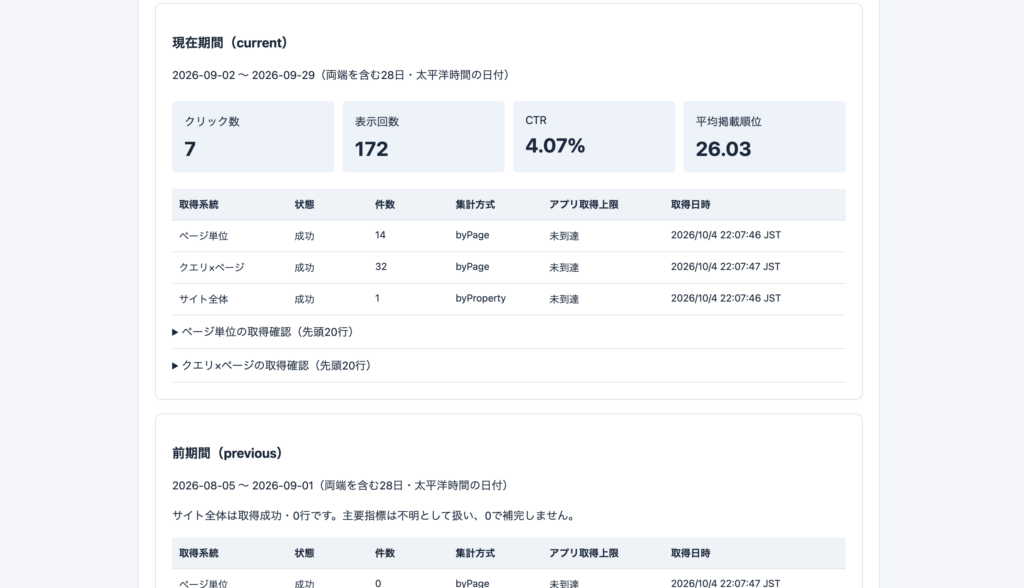The height and width of the screenshot is (588, 1024).
Task: Click the 2026/10/4 22:07:47 JST timestamp in クエリ×ページ row
Action: (x=726, y=267)
